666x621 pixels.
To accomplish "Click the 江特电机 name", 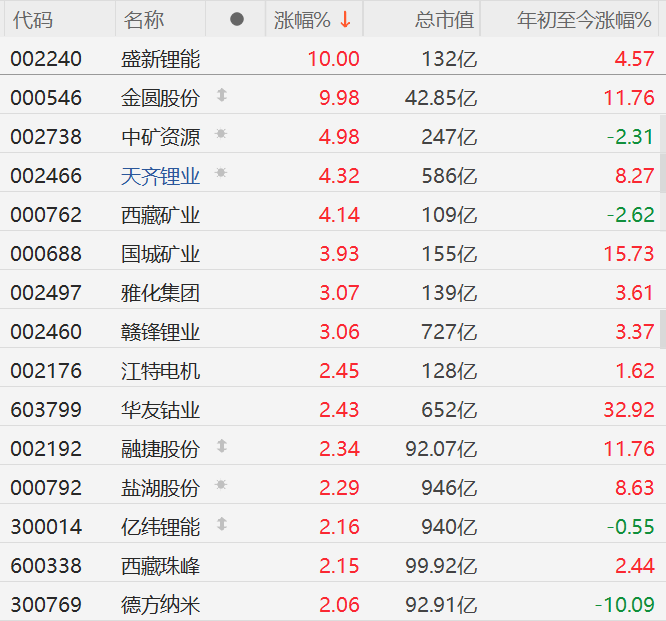I will pyautogui.click(x=161, y=371).
